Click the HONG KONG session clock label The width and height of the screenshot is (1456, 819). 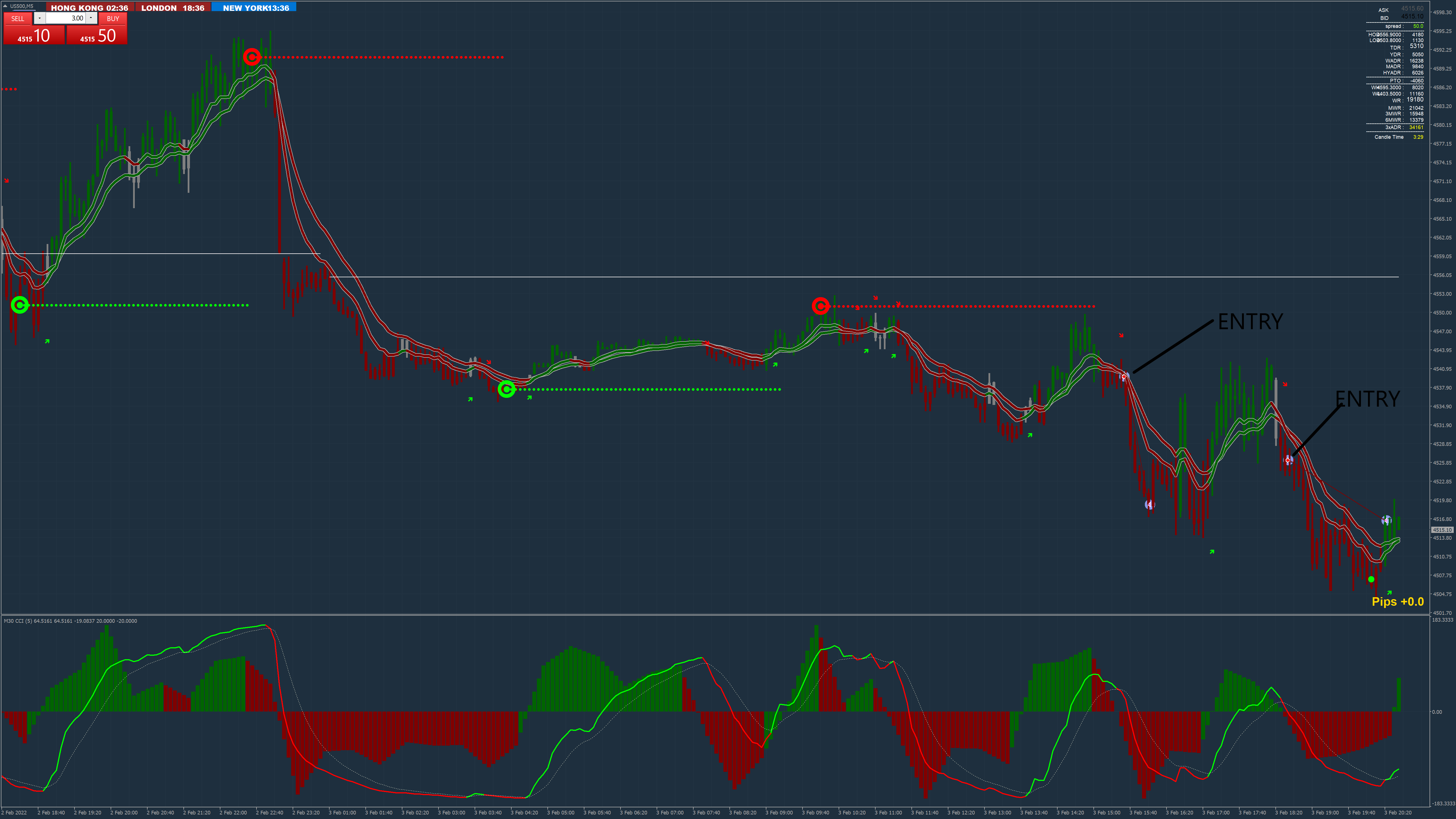click(x=89, y=8)
